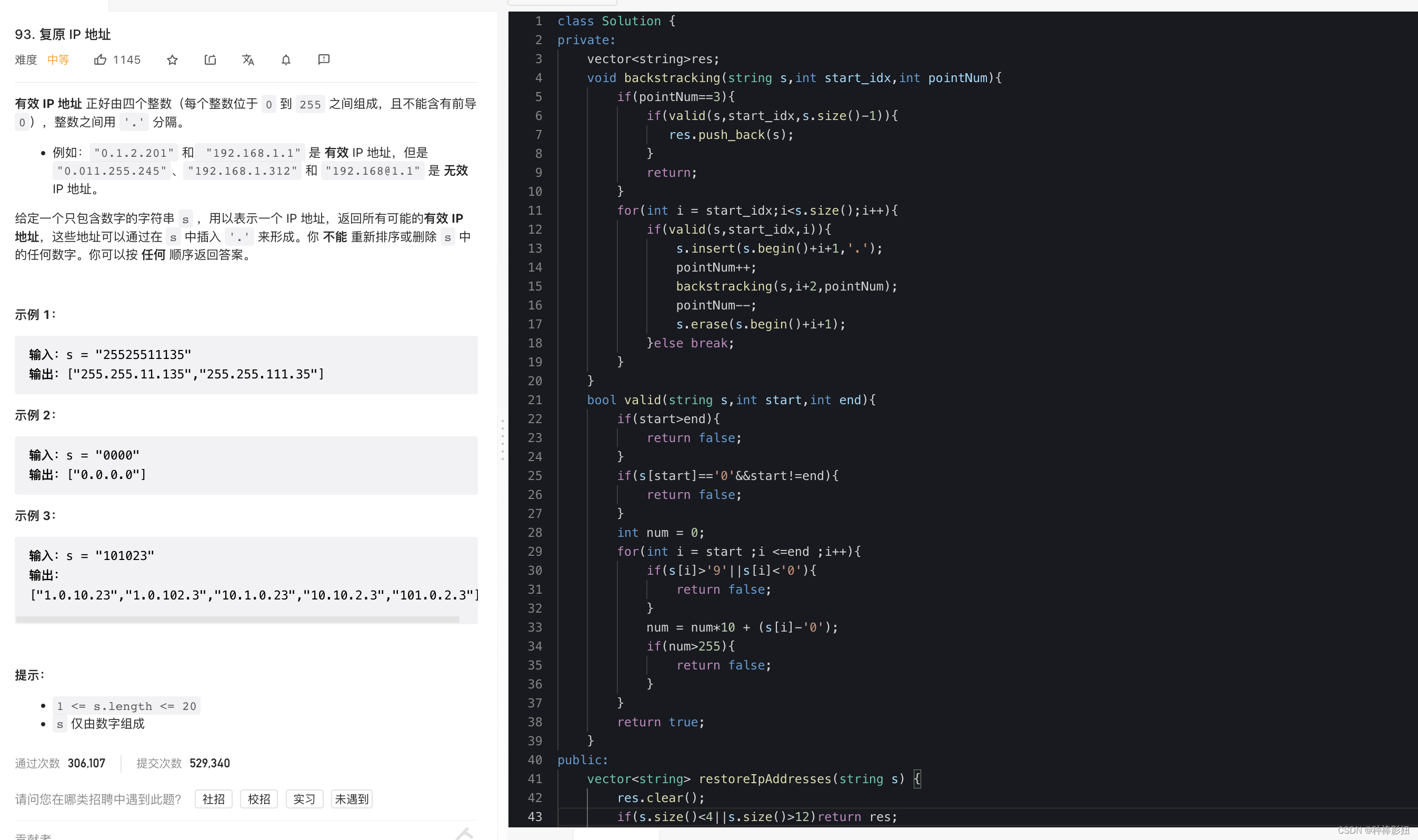
Task: Click the problem title 93. 复原 IP 地址
Action: pos(63,35)
